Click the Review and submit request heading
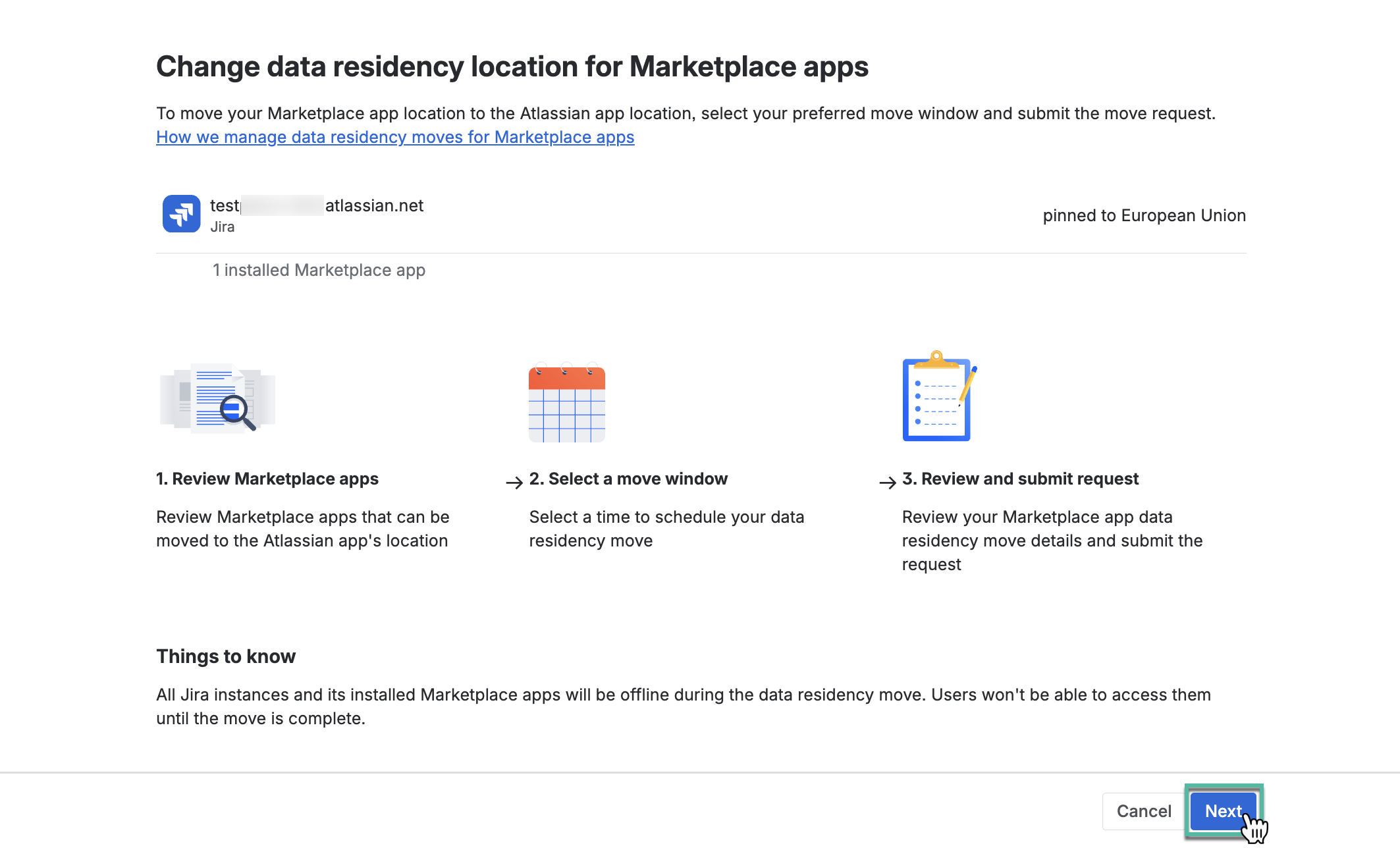 coord(1020,479)
